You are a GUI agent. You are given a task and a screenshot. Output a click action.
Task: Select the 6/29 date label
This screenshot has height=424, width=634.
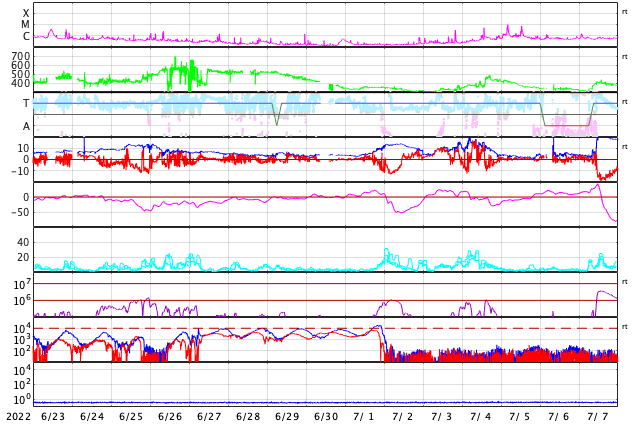pos(287,417)
